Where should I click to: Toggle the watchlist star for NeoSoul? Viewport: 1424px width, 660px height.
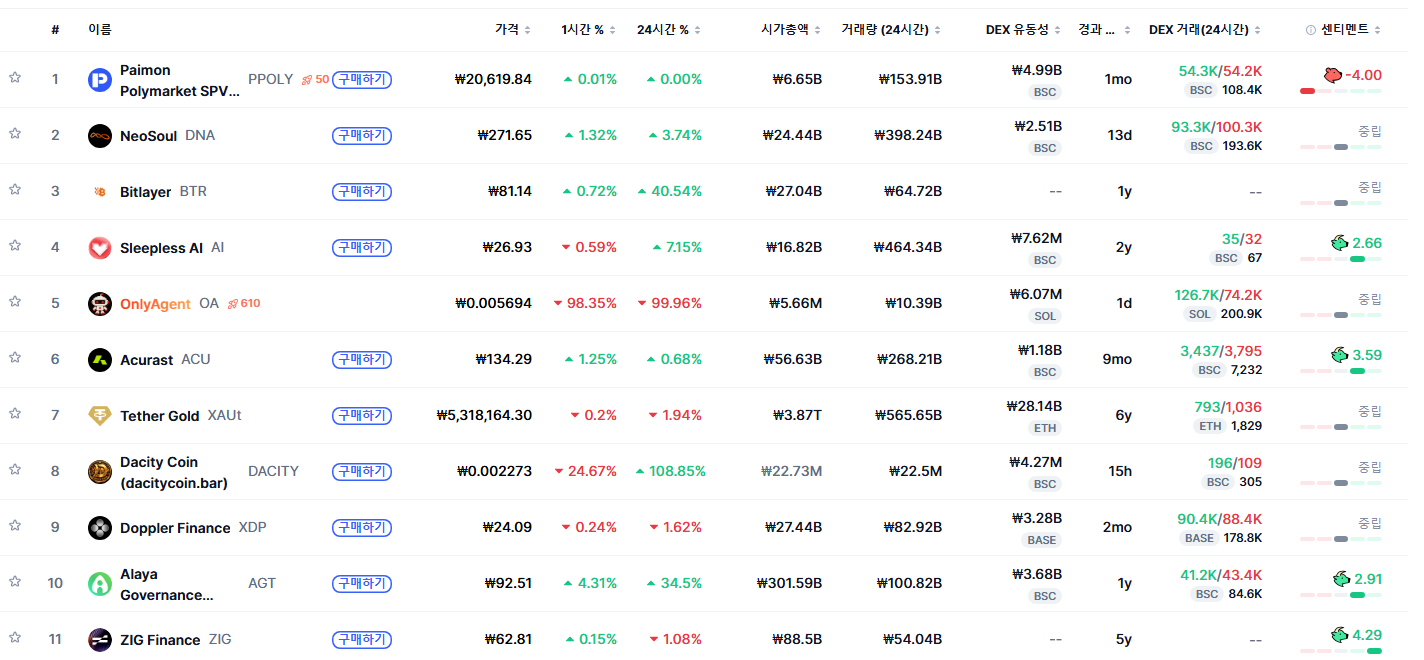15,133
